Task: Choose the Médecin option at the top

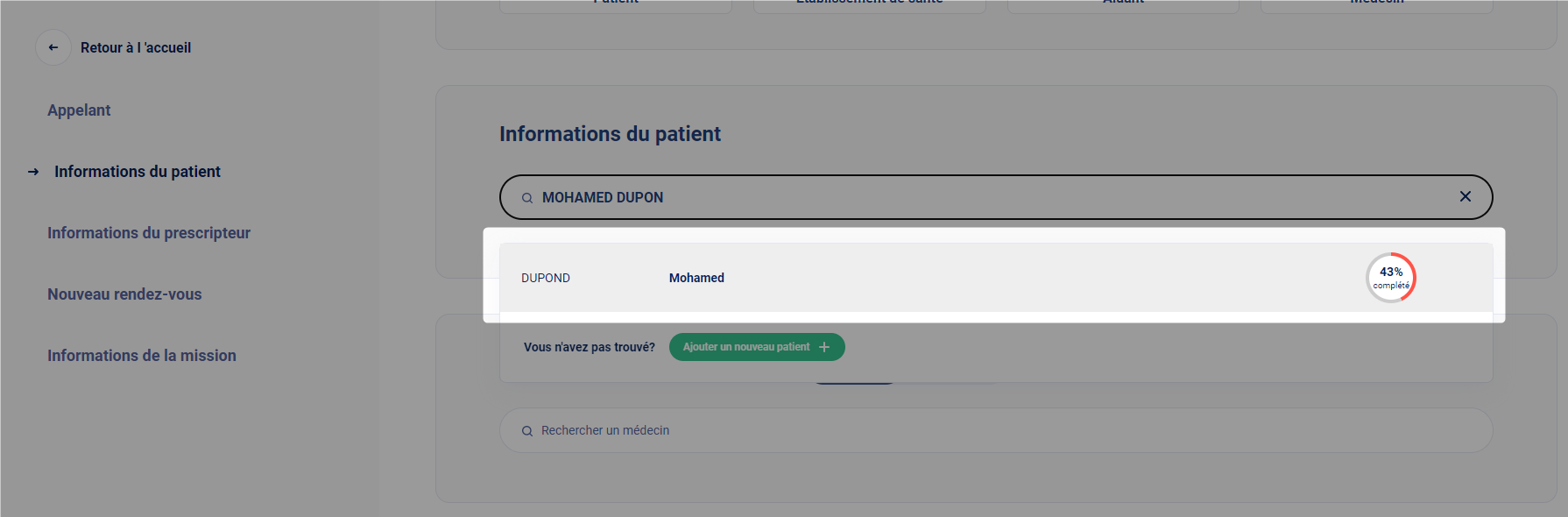Action: (1376, 4)
